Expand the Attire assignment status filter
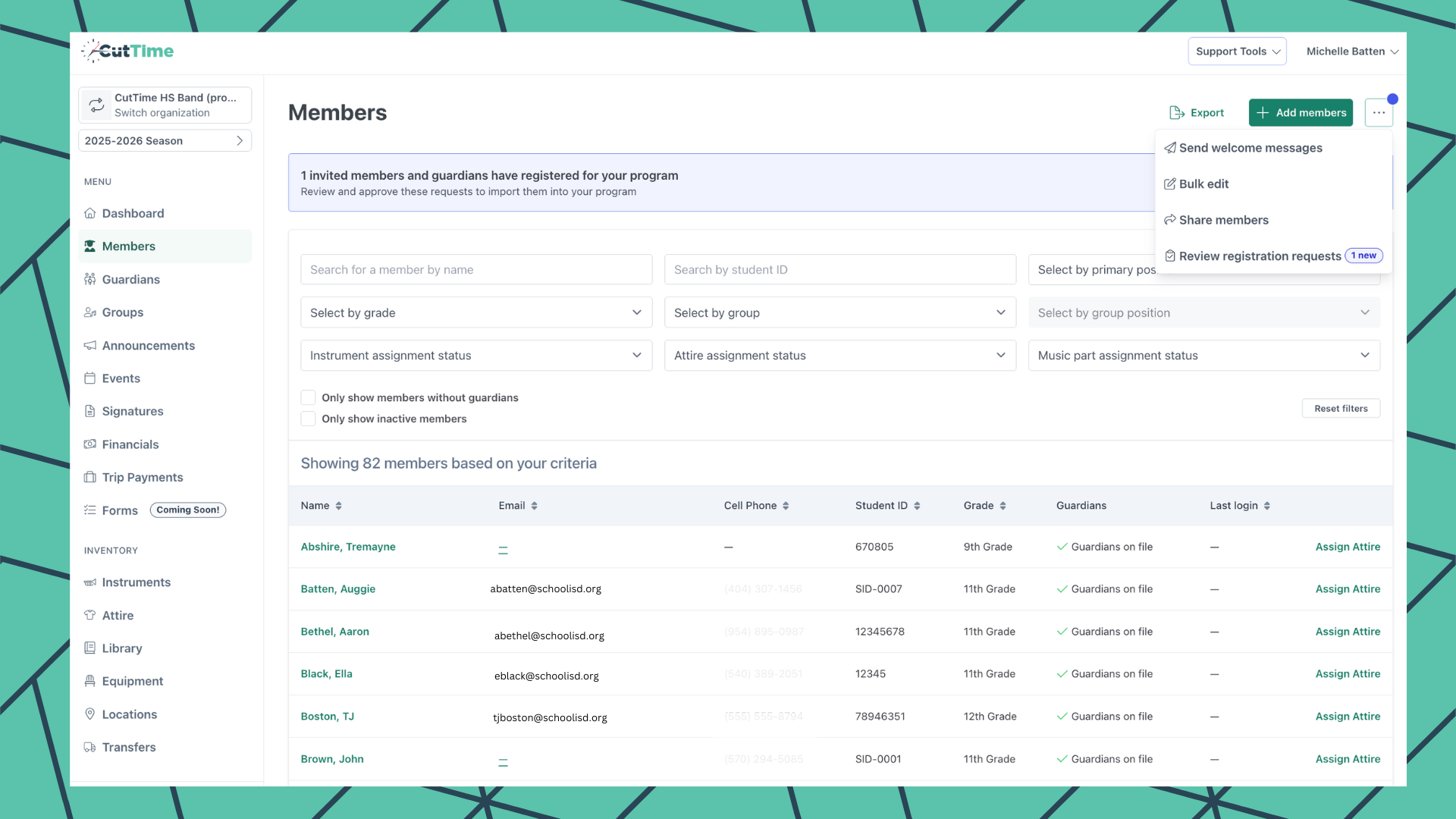1456x819 pixels. 840,355
